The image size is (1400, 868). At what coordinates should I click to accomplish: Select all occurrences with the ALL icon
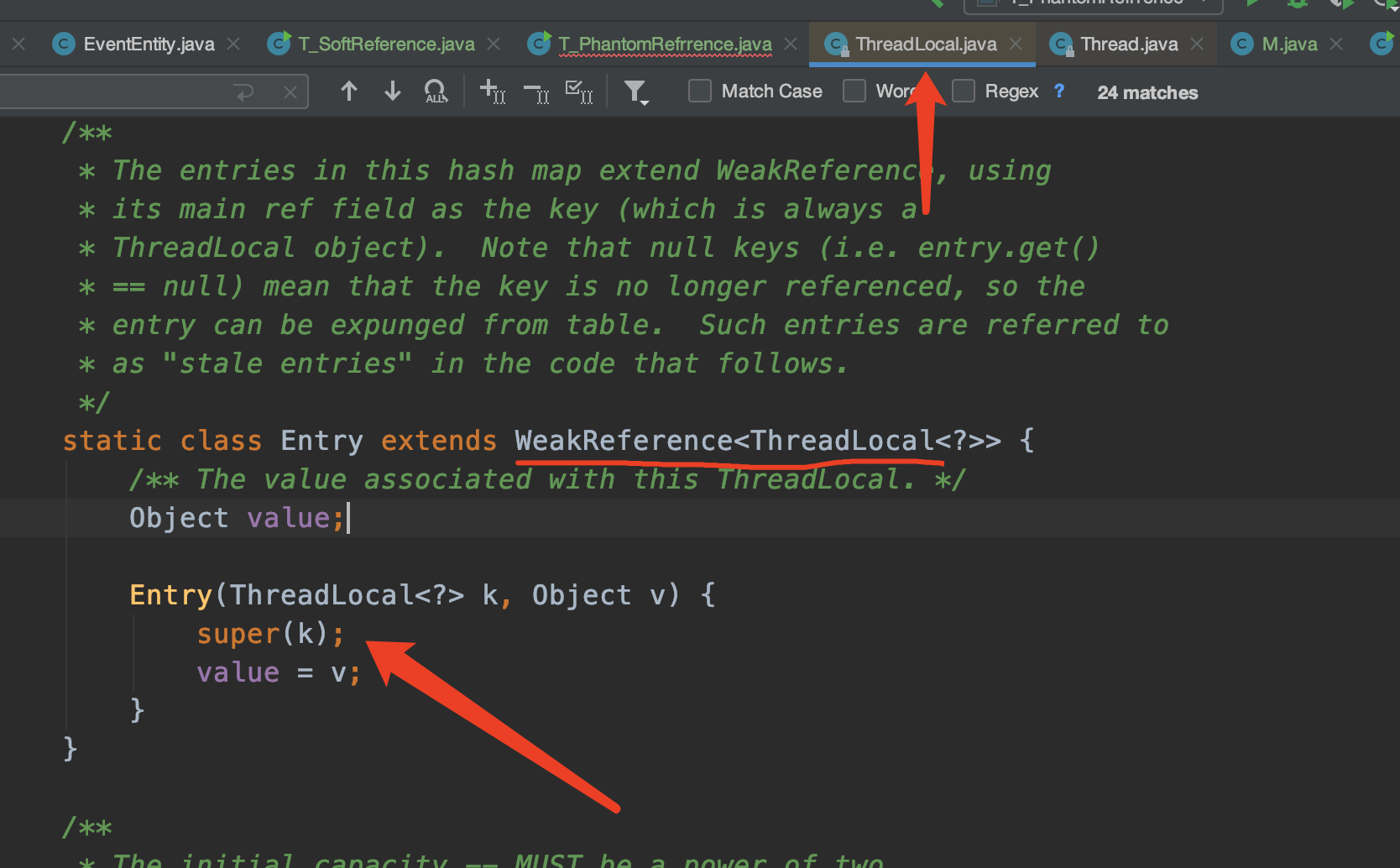[x=436, y=92]
